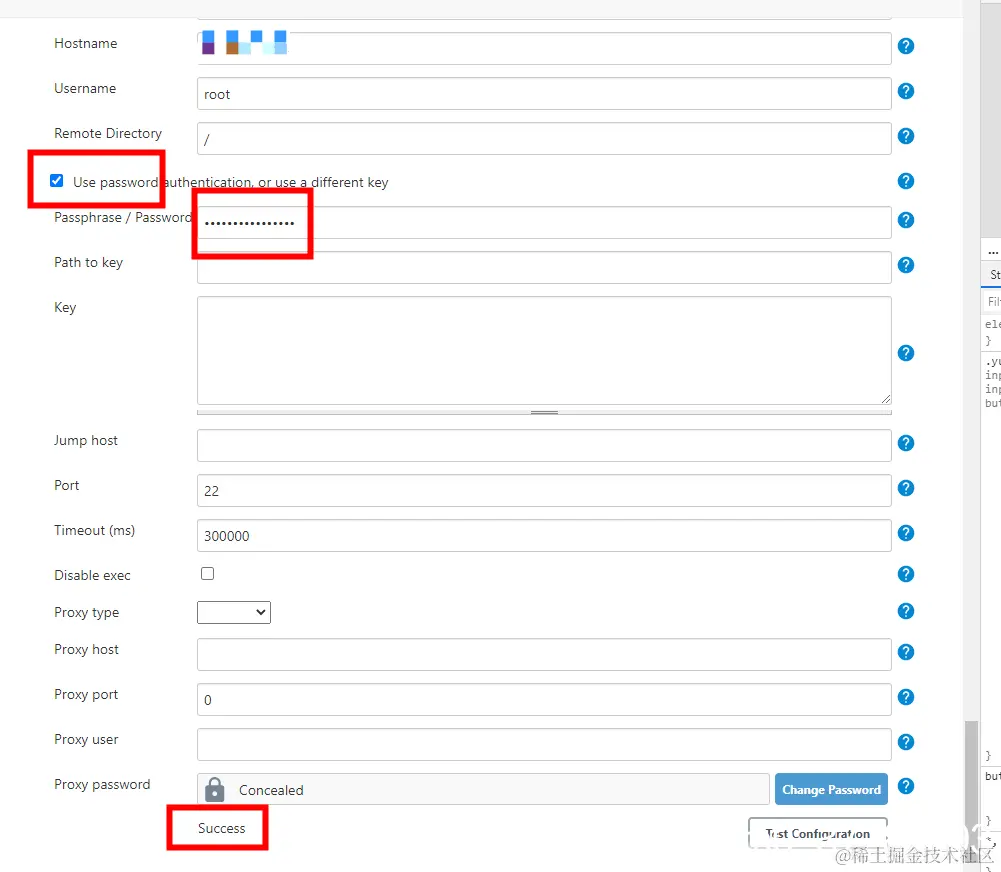This screenshot has width=1001, height=872.
Task: Click the Proxy port field showing 0
Action: point(544,700)
